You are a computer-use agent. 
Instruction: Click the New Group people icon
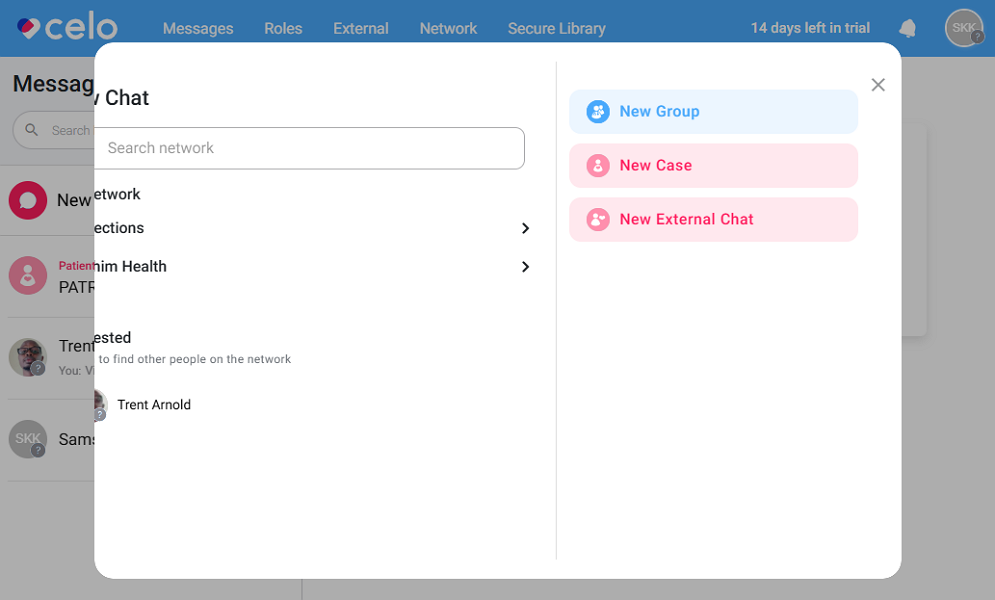pyautogui.click(x=598, y=112)
